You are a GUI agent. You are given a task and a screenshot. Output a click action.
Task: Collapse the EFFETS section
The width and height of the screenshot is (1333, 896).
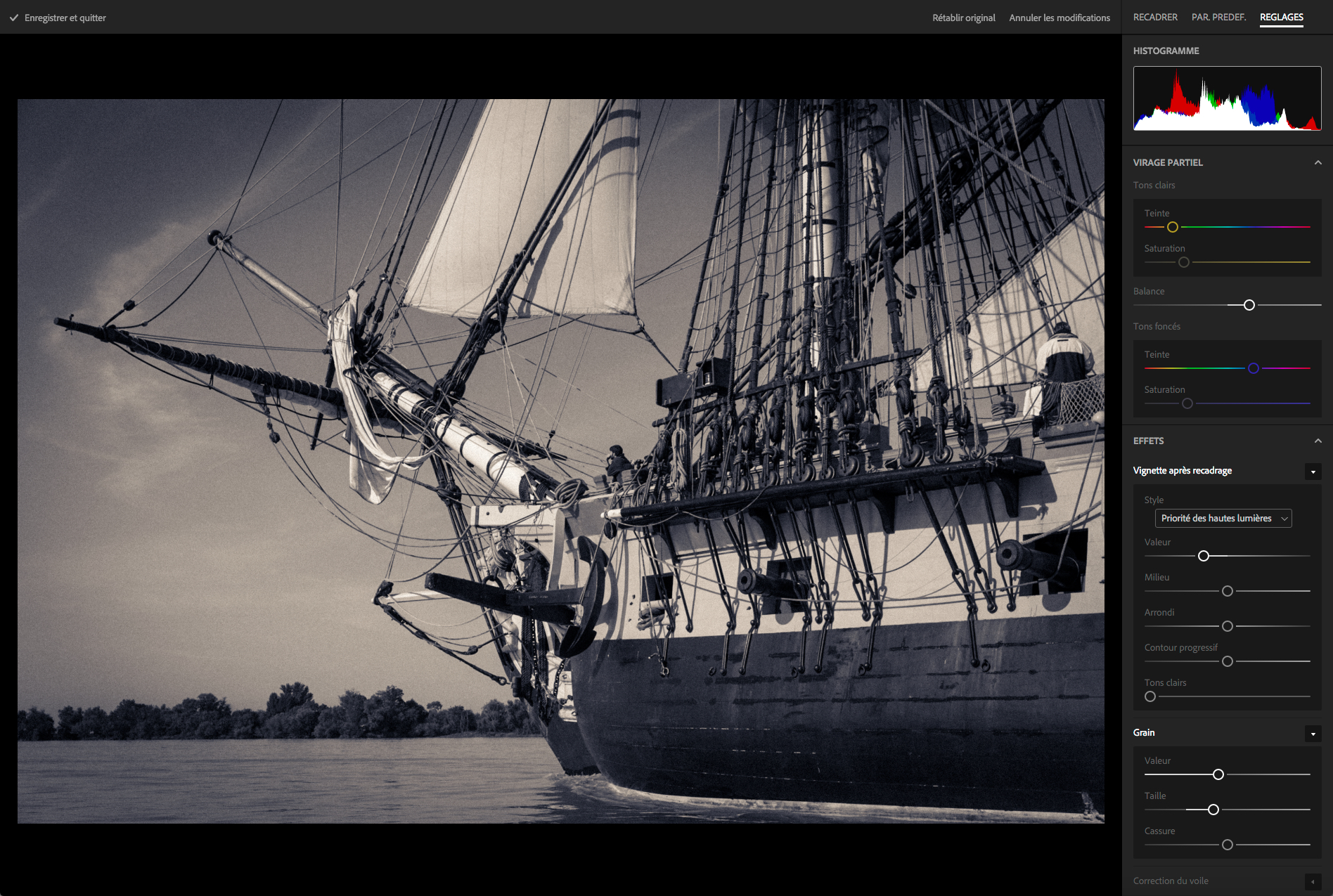click(1318, 441)
